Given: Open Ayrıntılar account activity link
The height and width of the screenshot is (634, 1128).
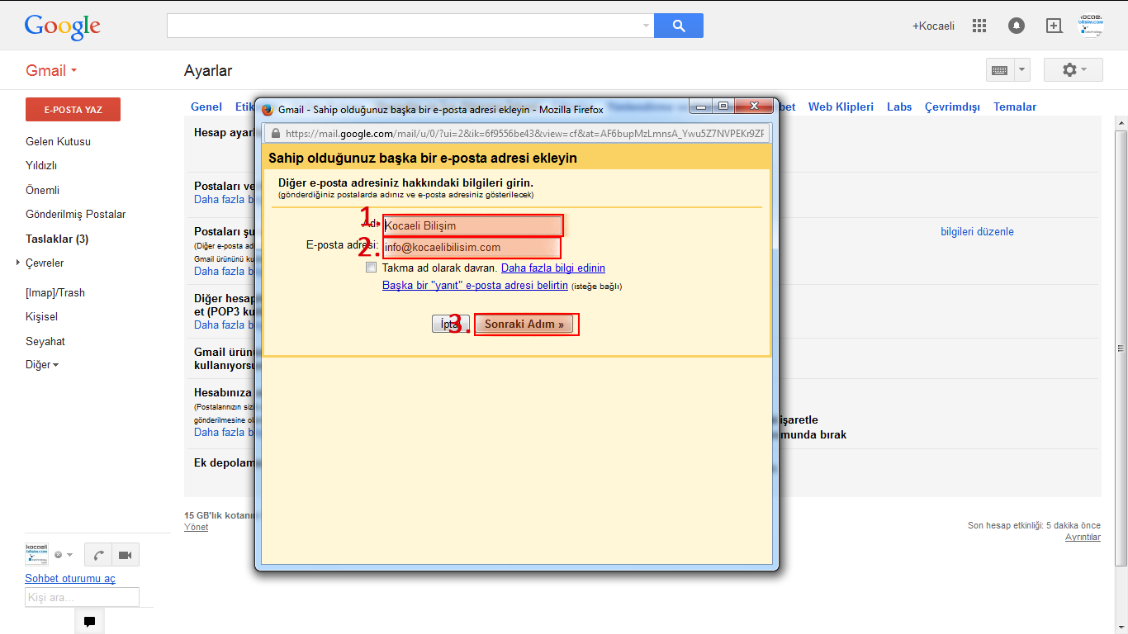Looking at the screenshot, I should click(1083, 537).
